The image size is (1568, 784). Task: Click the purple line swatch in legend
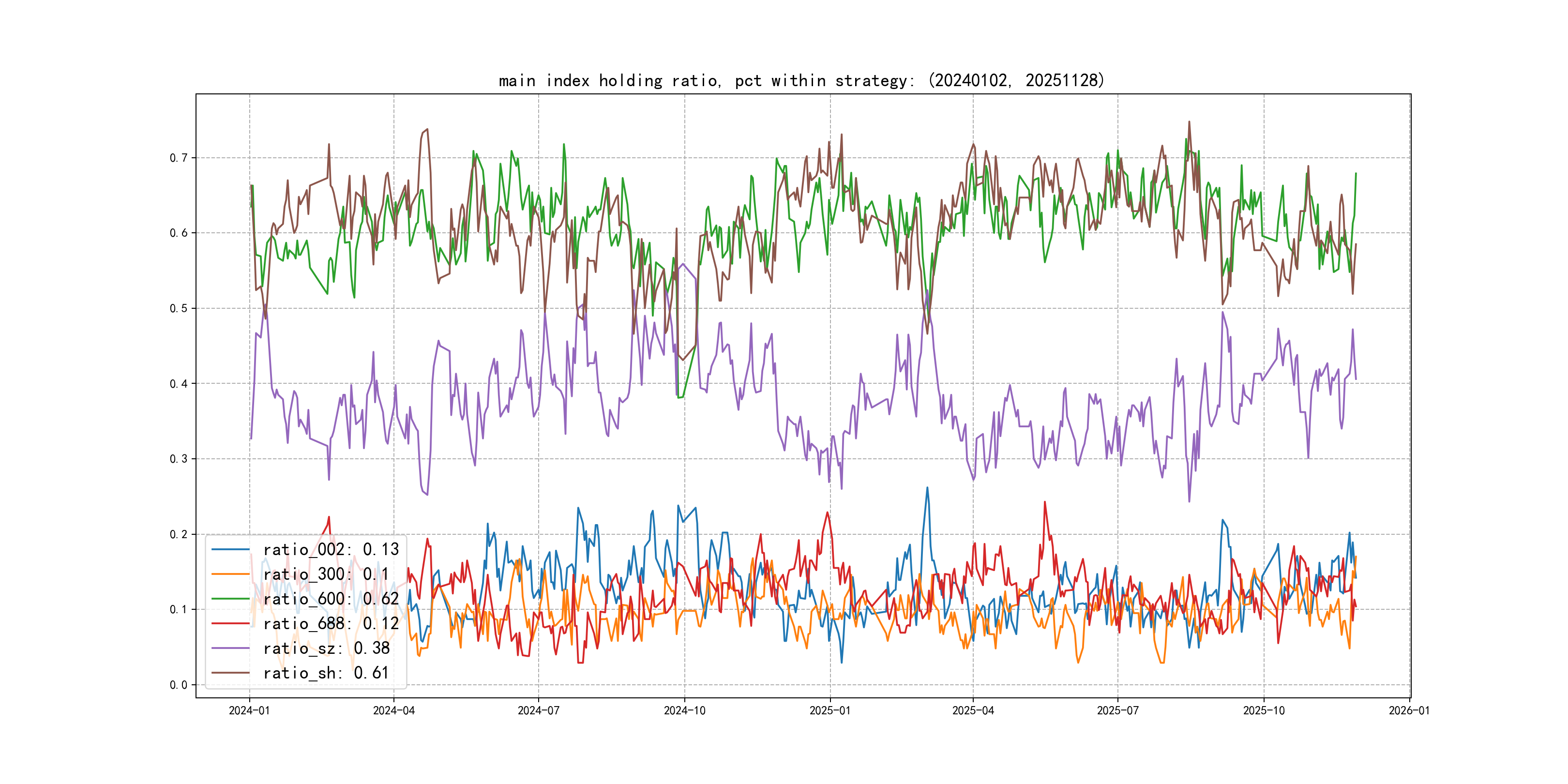click(231, 648)
